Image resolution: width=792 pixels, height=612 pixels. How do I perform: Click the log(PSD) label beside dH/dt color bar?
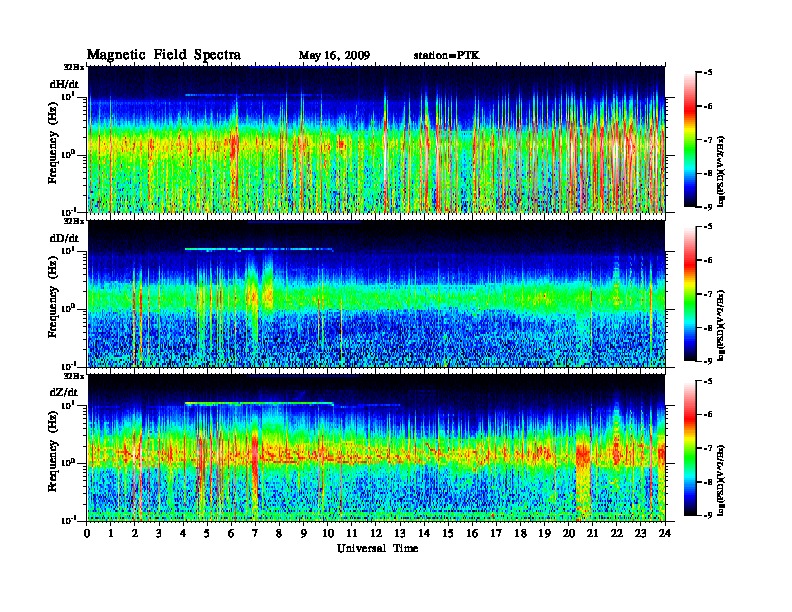tap(721, 171)
